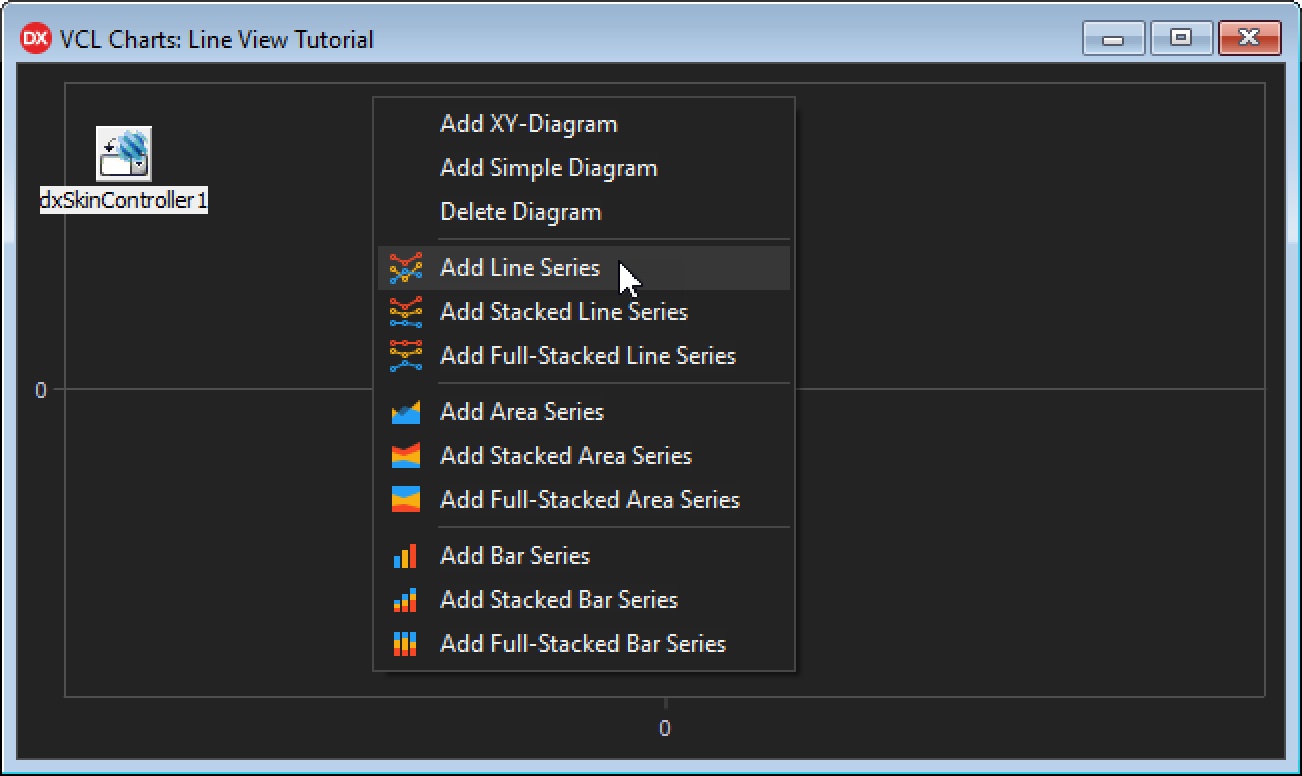Pick Add Bar Series menu text
Image resolution: width=1302 pixels, height=776 pixels.
point(514,556)
